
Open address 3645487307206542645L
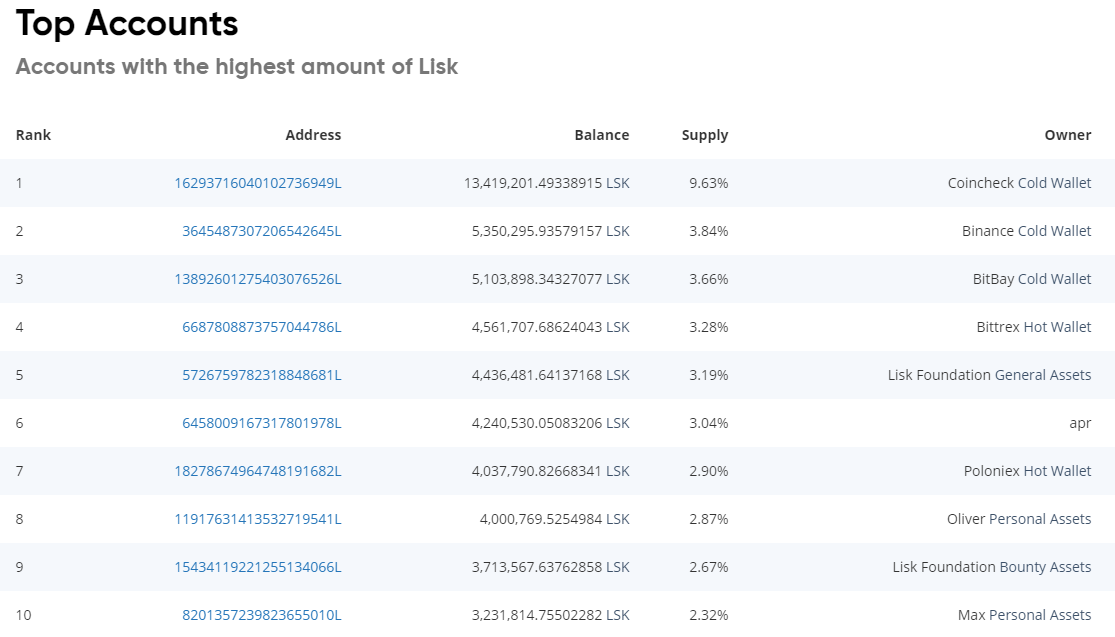(262, 231)
